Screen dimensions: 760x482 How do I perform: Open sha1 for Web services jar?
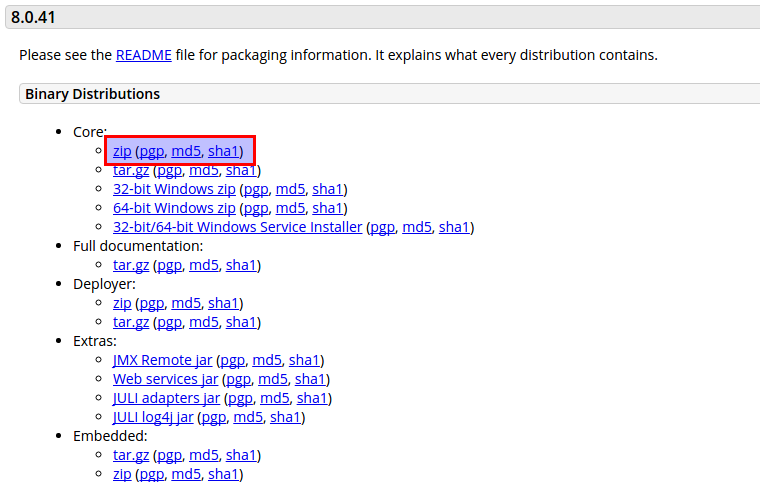(x=310, y=379)
